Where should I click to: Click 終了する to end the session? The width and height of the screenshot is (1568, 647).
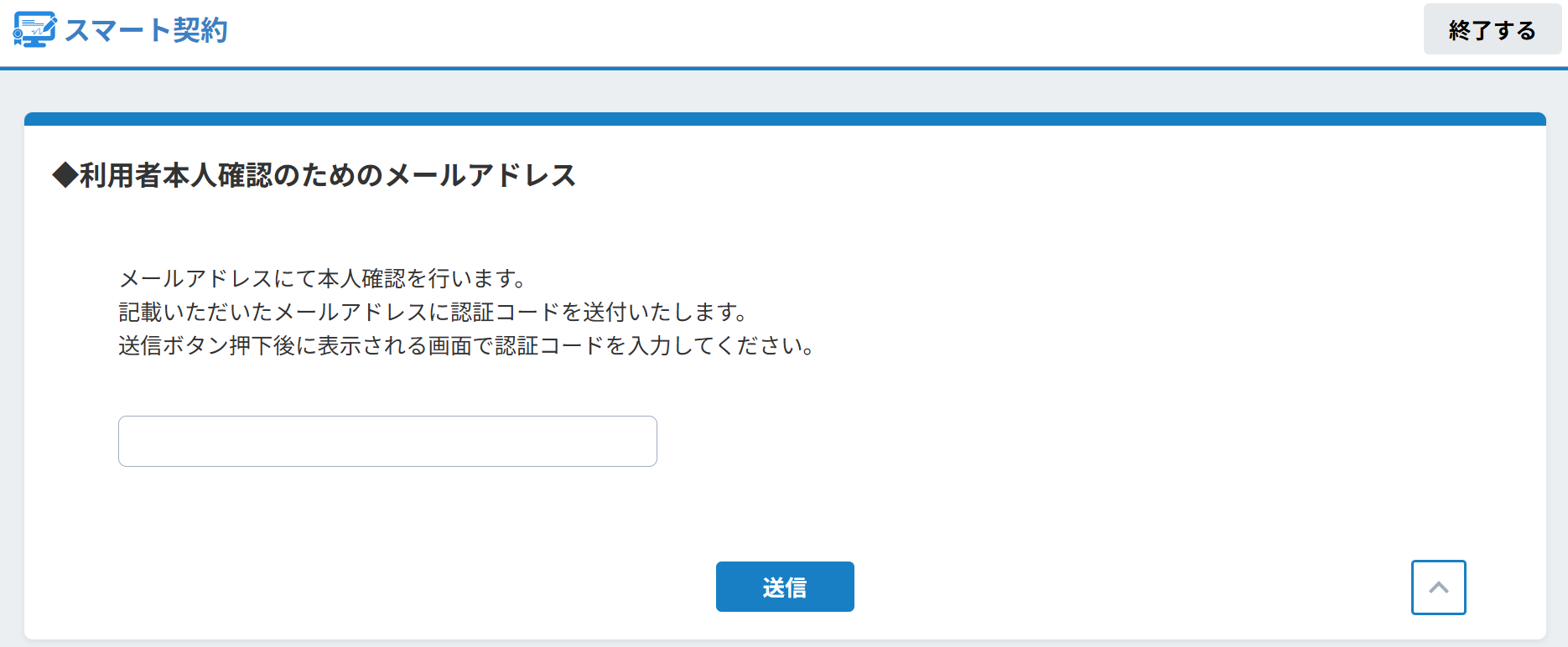(1492, 29)
